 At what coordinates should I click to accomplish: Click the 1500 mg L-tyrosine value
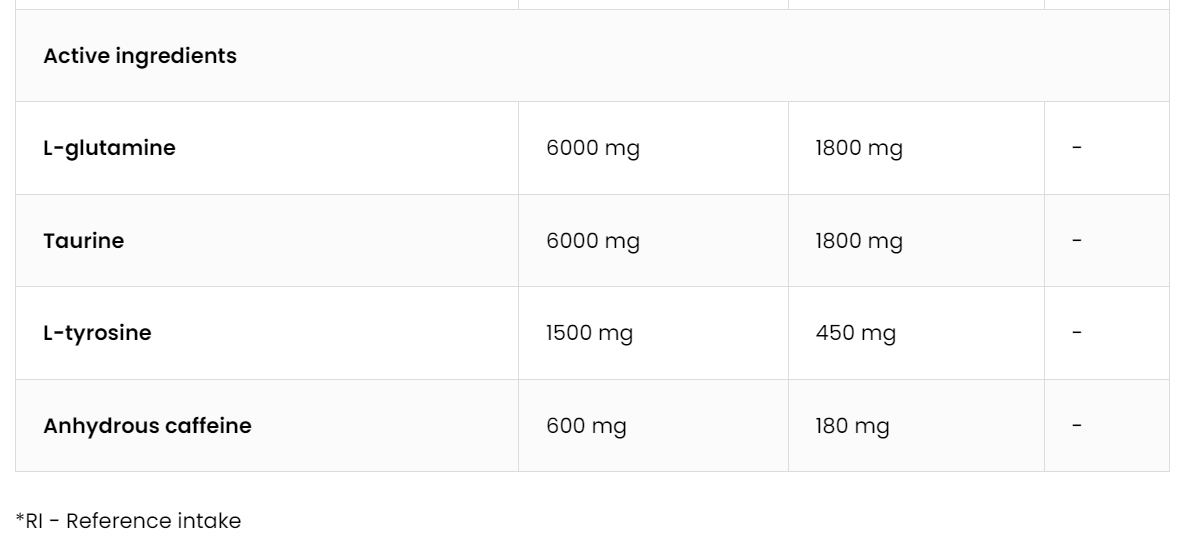[589, 333]
